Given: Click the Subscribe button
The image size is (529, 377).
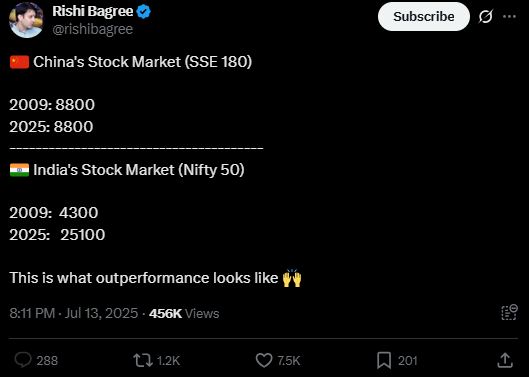Looking at the screenshot, I should (x=424, y=17).
